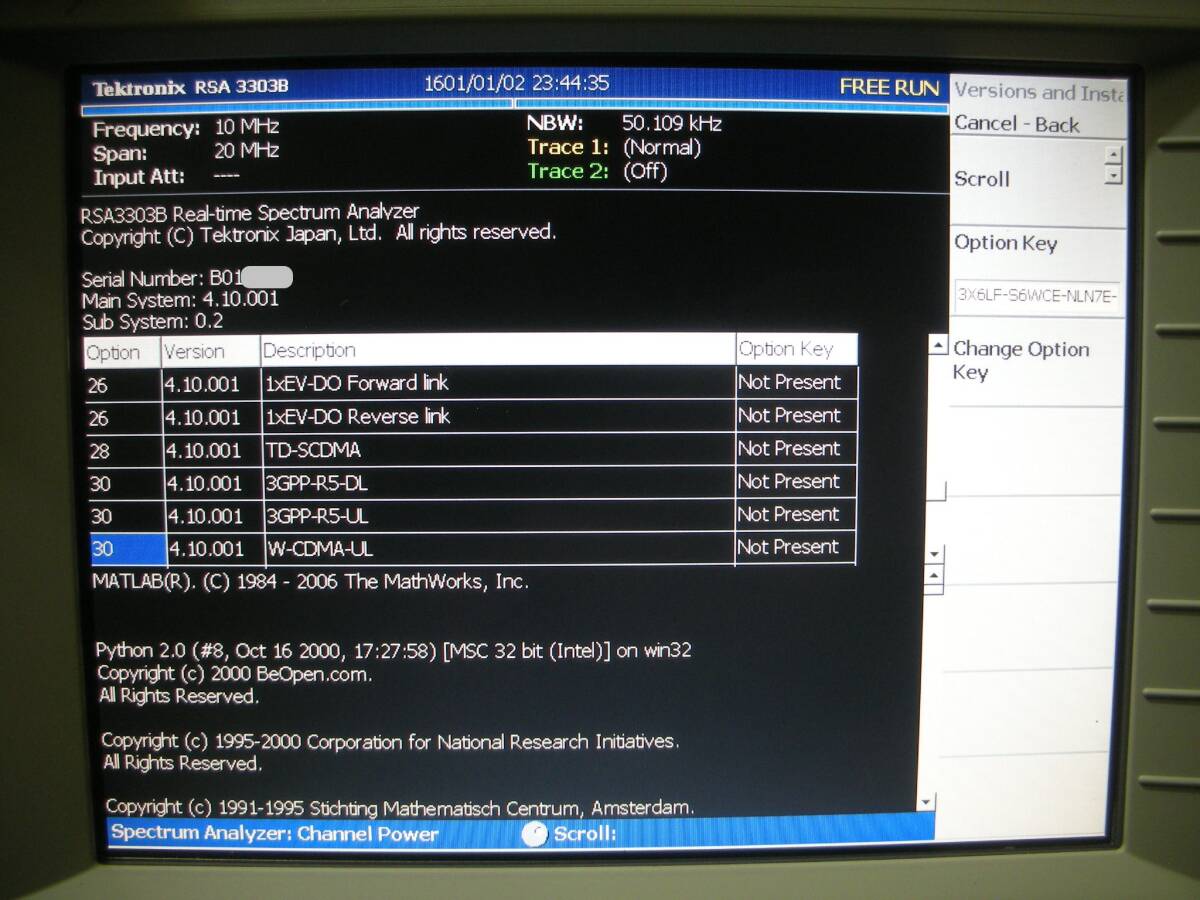Click the FREE RUN status indicator
This screenshot has width=1200, height=900.
tap(889, 87)
